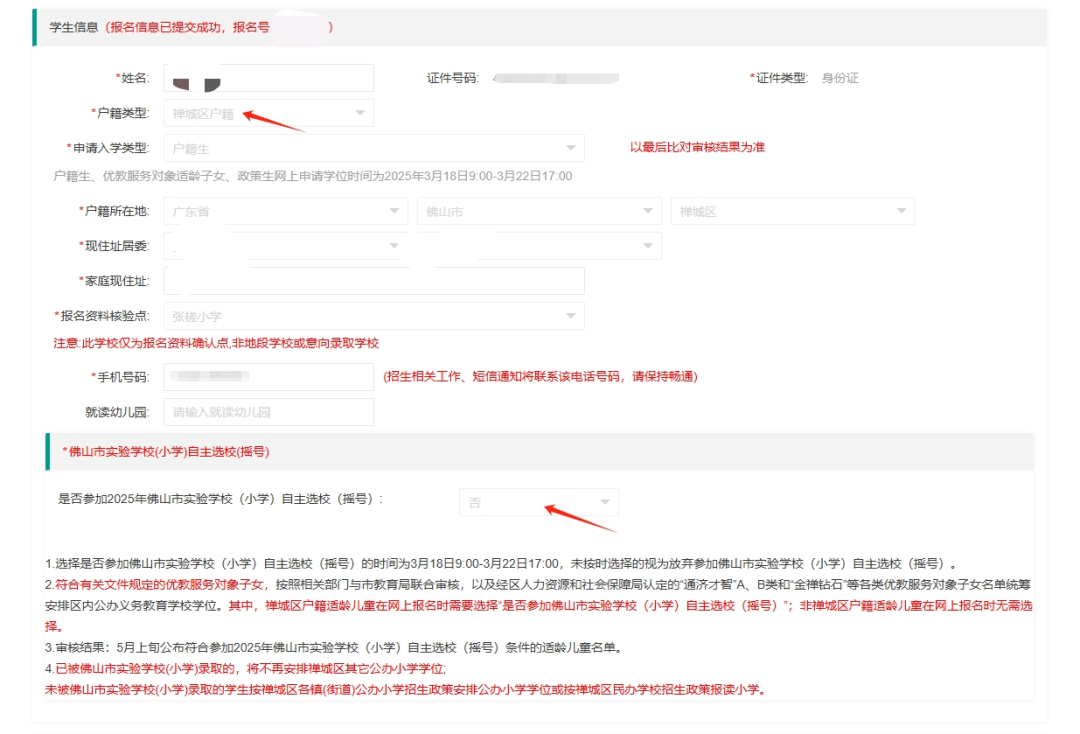Click the red text 以最后比对审核结果为准
This screenshot has height=734, width=1080.
(697, 147)
